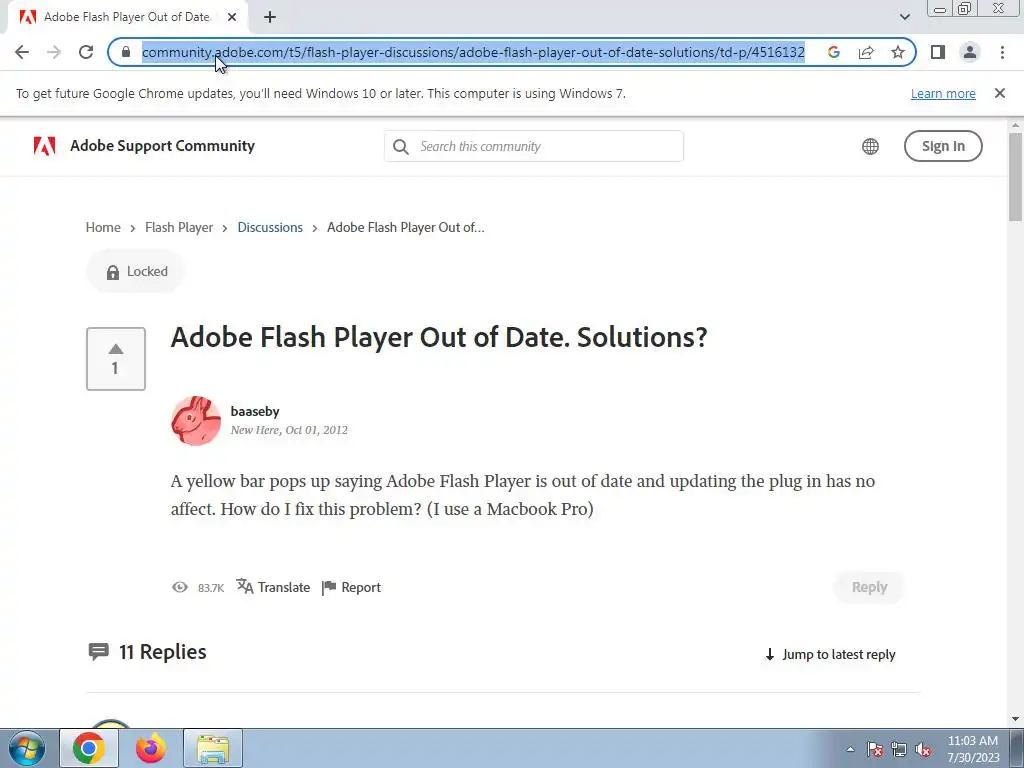Open the Chrome side panel icon

(938, 52)
